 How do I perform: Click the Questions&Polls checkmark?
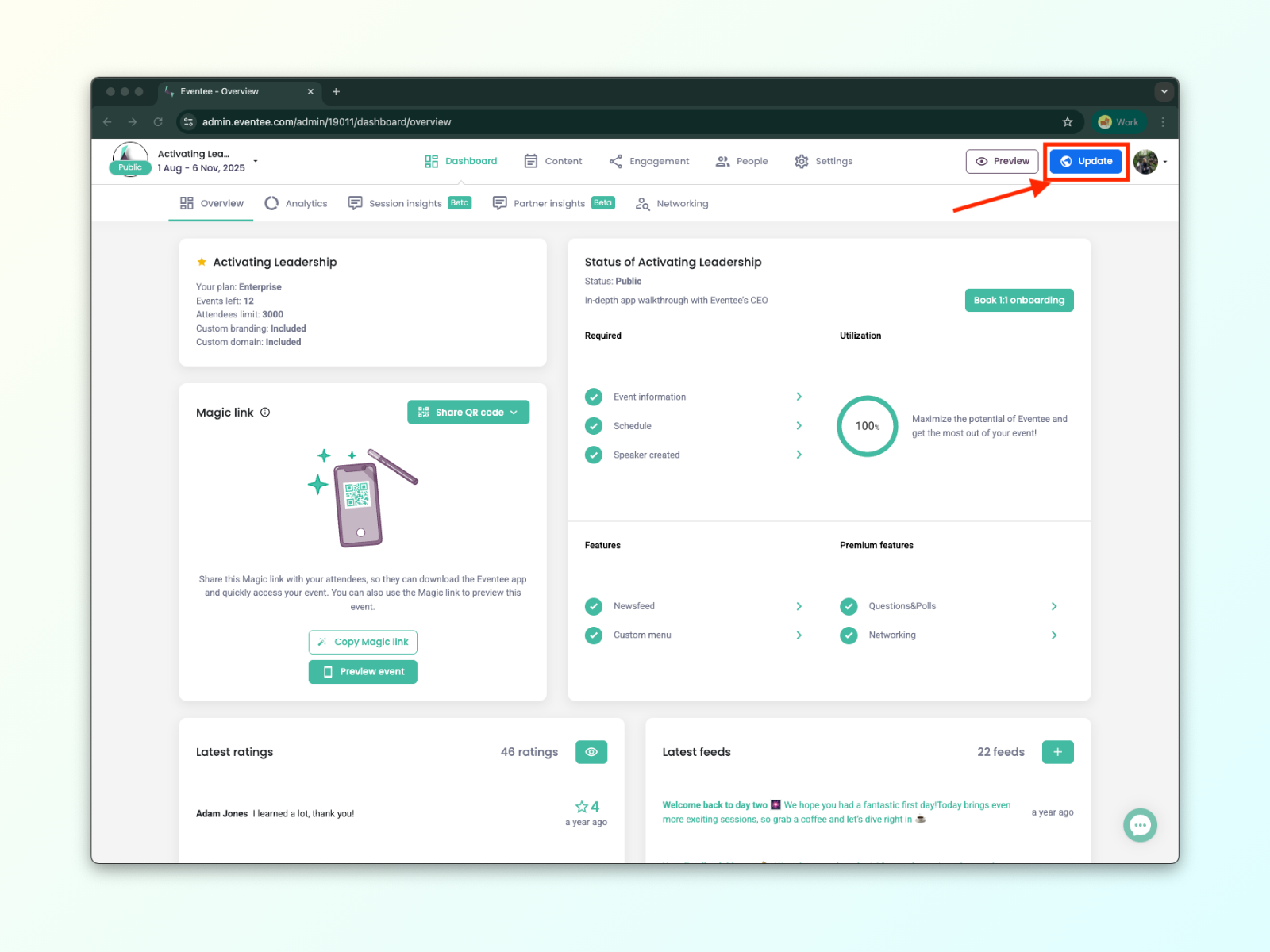tap(849, 606)
